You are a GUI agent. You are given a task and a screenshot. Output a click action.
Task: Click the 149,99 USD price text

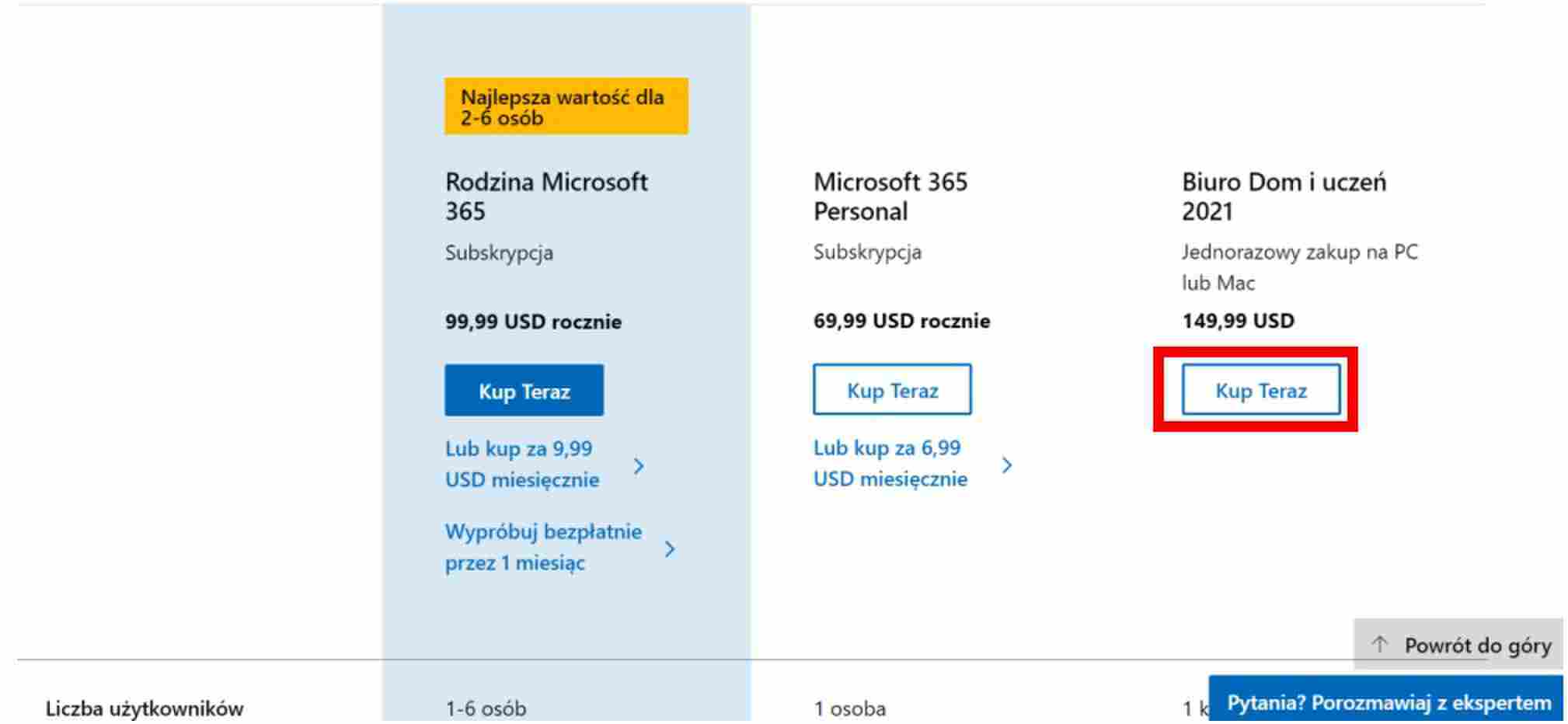[1238, 321]
